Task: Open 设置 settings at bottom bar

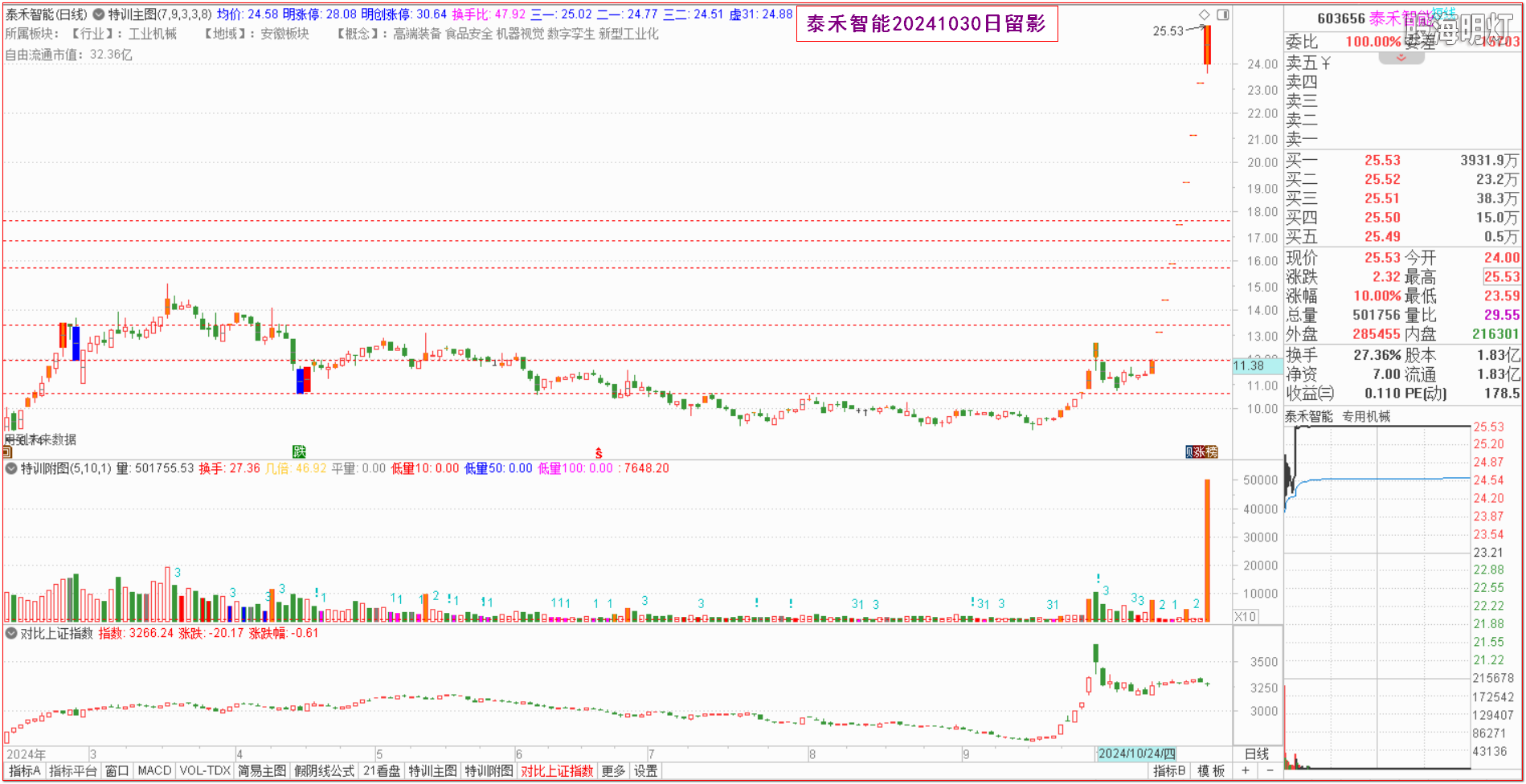Action: [x=645, y=771]
